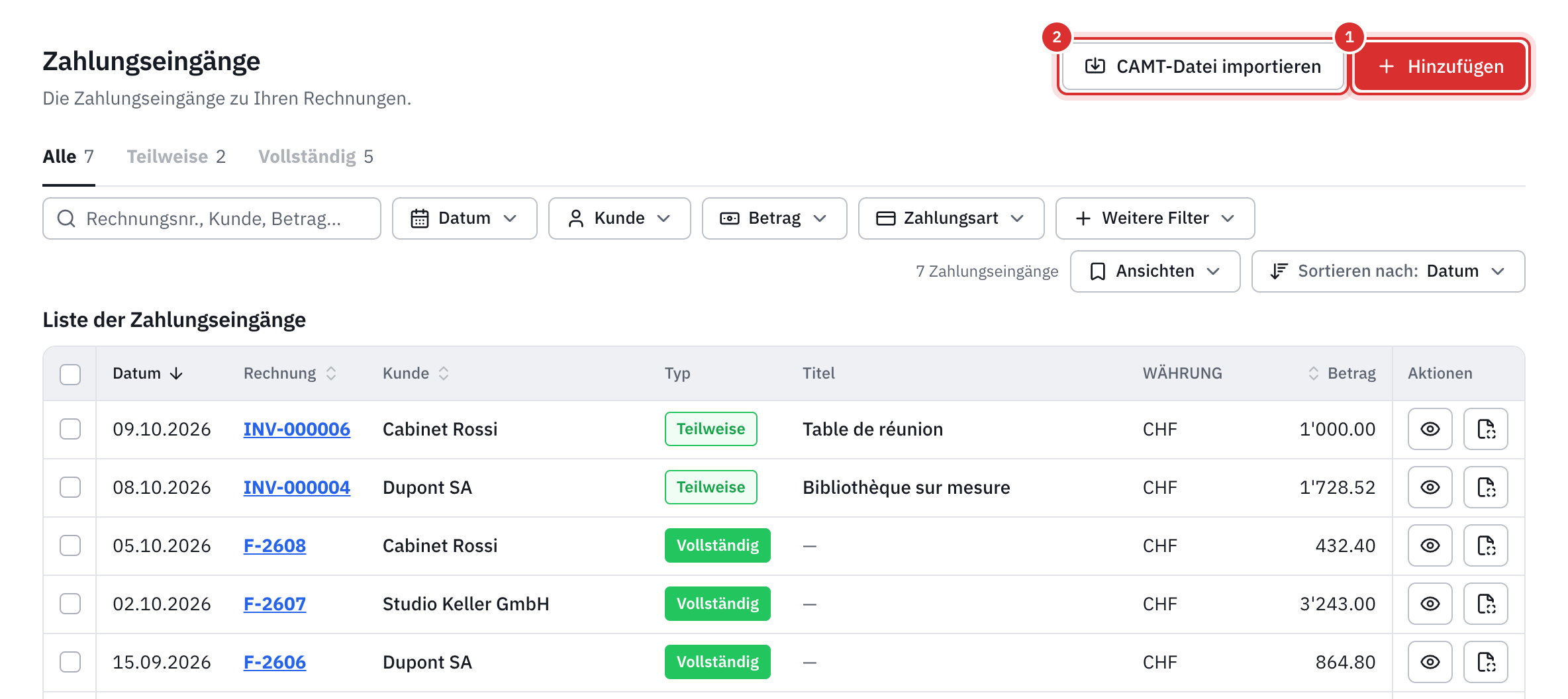Click the Hinzufügen button
Screen dimensions: 1568x699
click(1441, 66)
